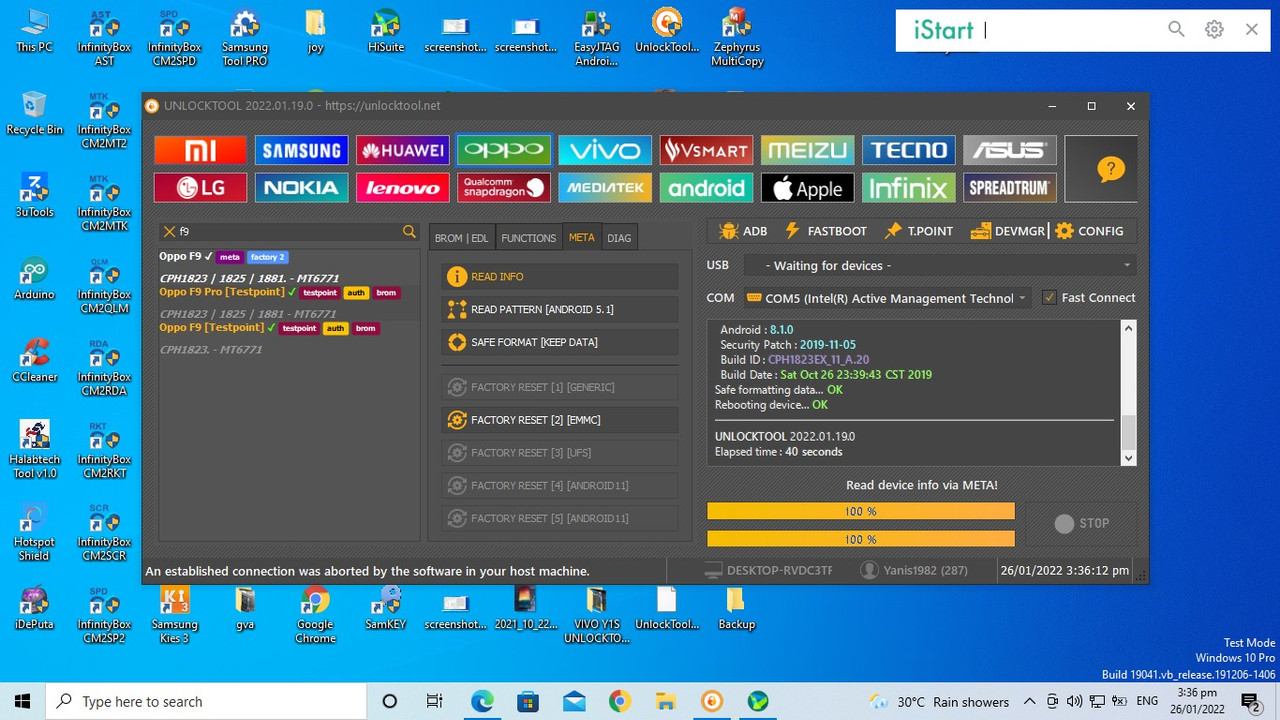Select the Nokia brand tile
The image size is (1280, 720).
[301, 187]
